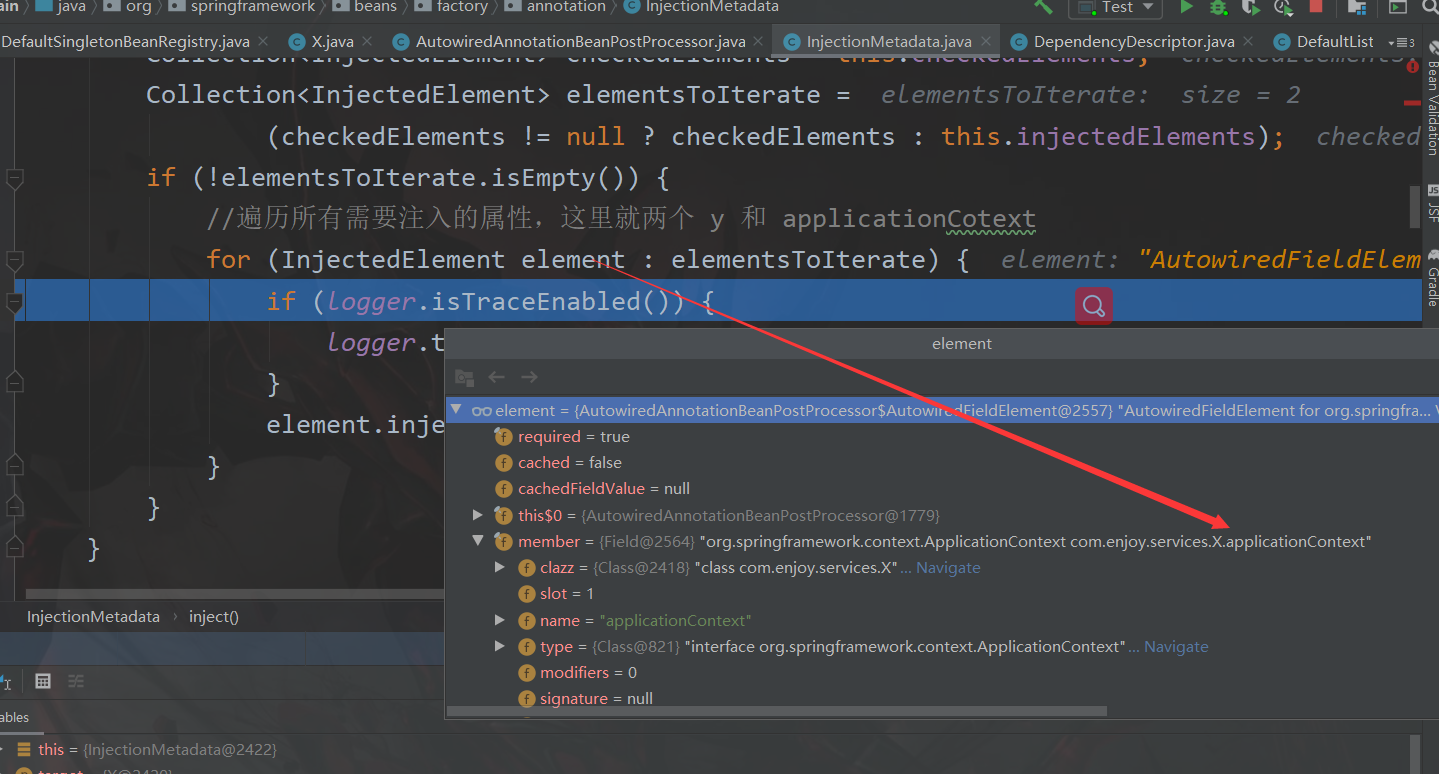
Task: Click 'annotation' breadcrumb in navigation bar
Action: [x=555, y=7]
